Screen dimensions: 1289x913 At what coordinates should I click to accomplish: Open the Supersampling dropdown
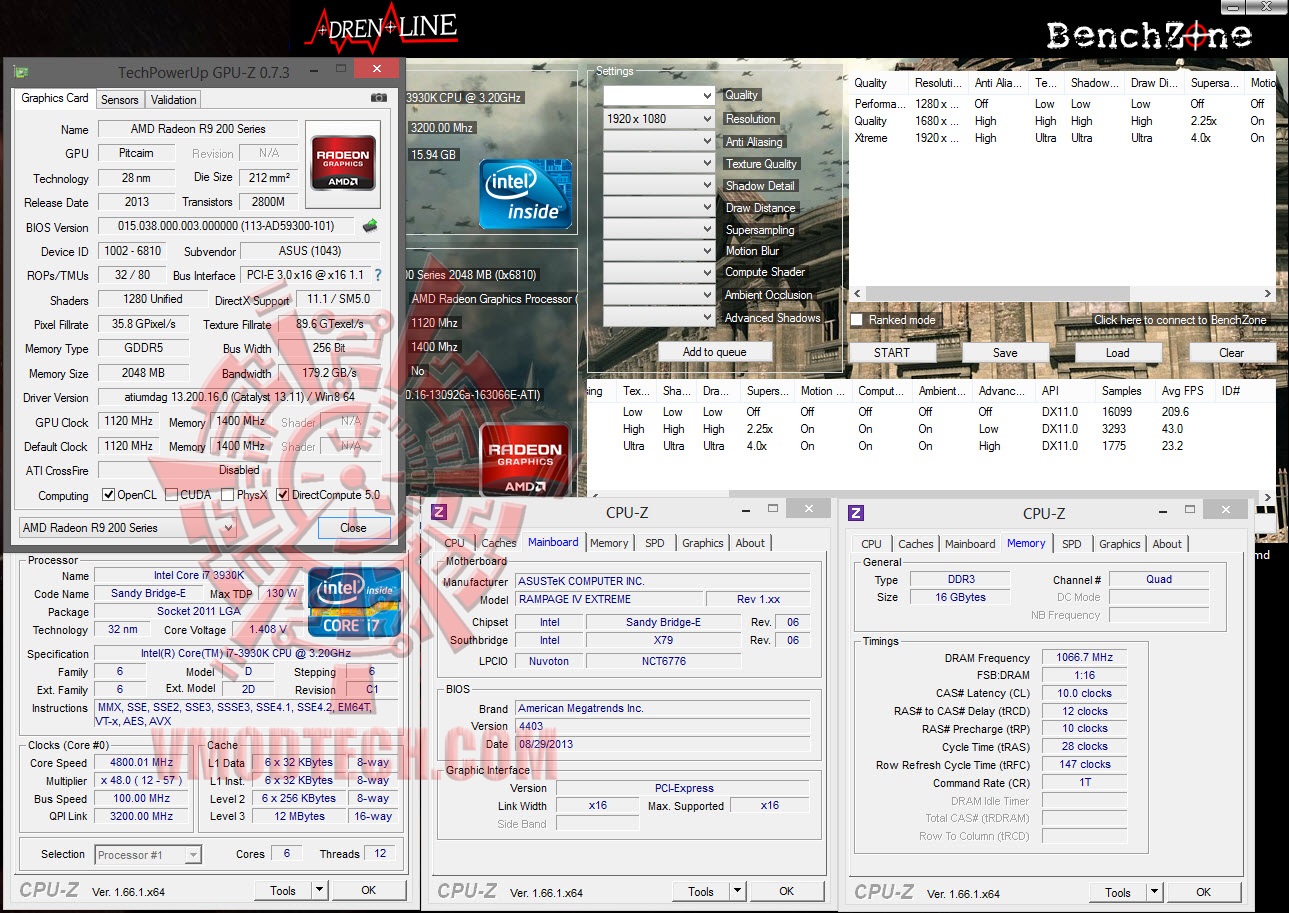click(x=659, y=229)
